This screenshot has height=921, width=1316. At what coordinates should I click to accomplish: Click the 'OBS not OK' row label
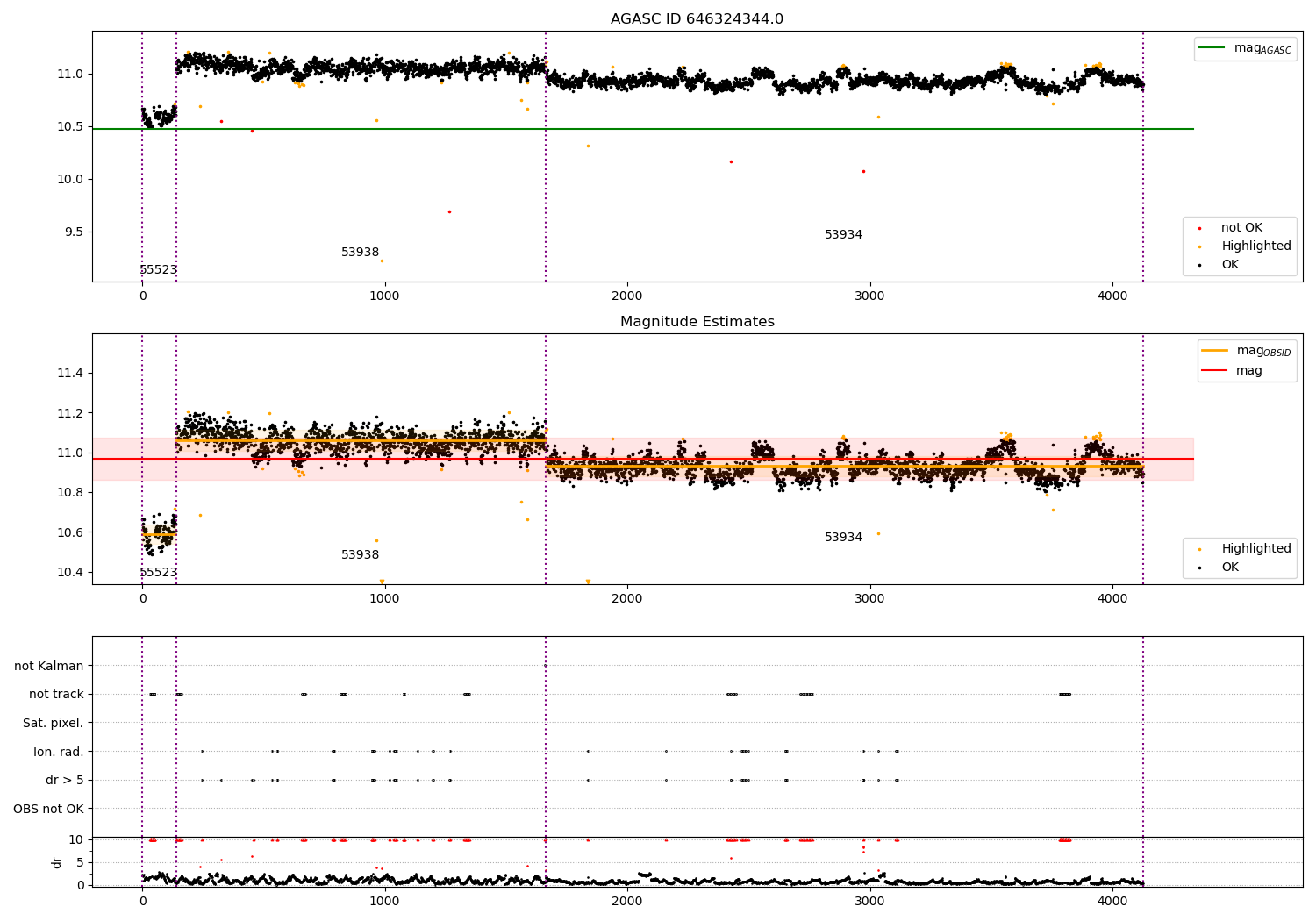[x=49, y=809]
